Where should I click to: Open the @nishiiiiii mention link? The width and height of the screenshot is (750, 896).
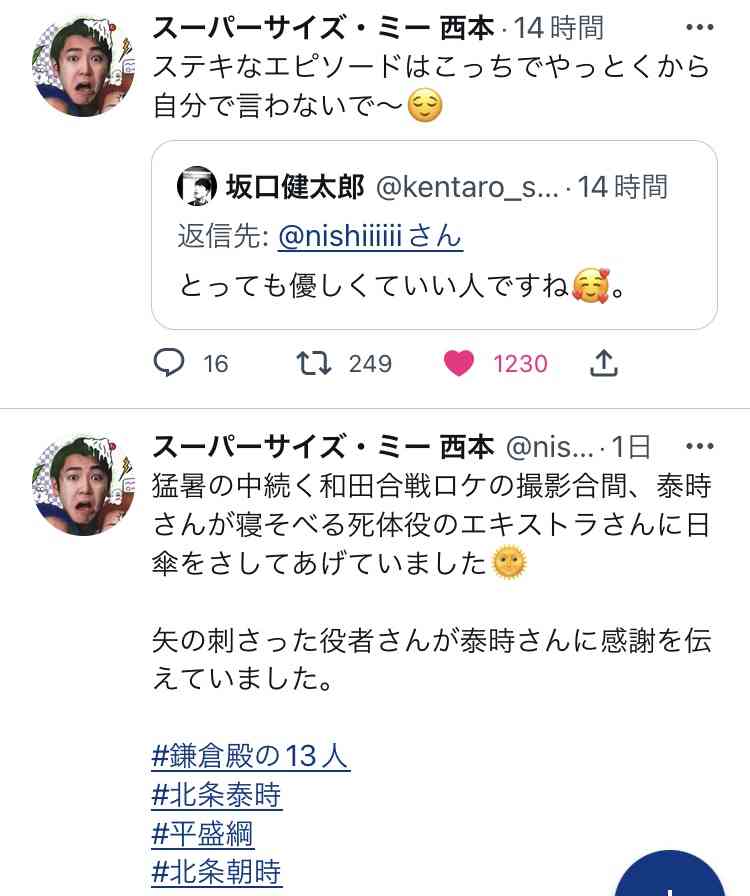tap(370, 236)
